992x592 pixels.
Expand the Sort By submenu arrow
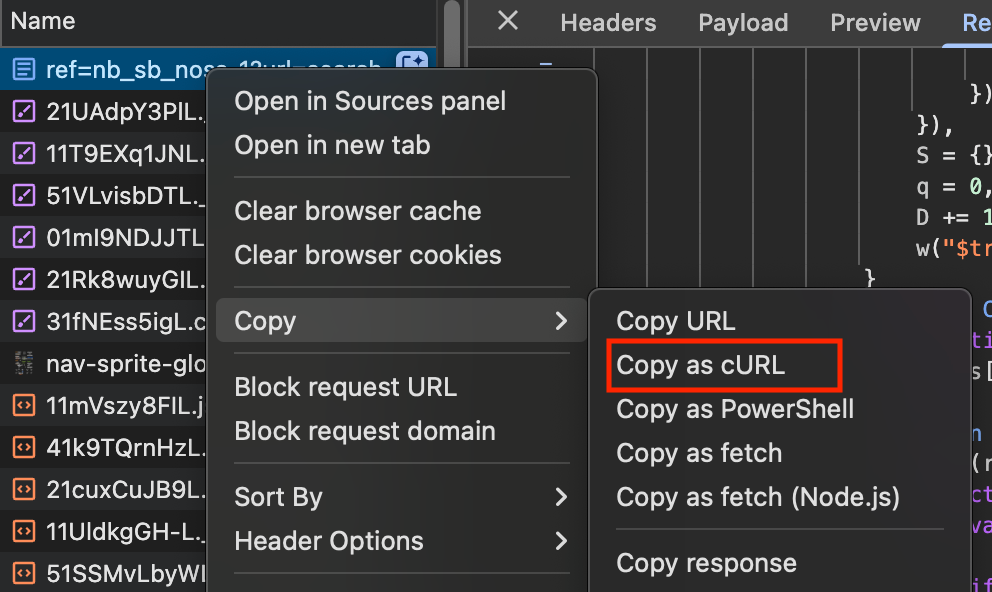coord(561,497)
